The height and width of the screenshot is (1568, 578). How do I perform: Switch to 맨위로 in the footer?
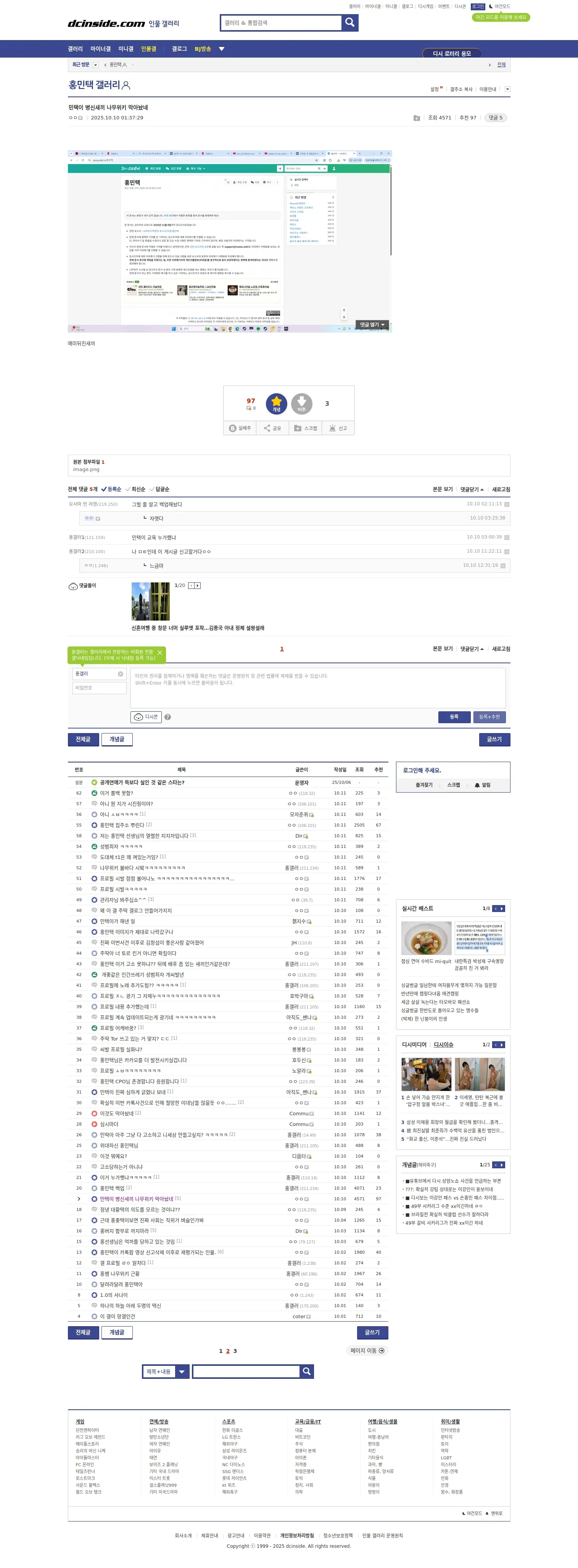coord(494,1513)
